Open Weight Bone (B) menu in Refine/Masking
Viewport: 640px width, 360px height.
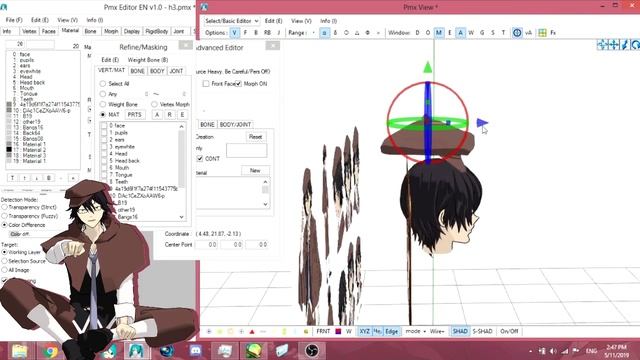click(x=148, y=60)
